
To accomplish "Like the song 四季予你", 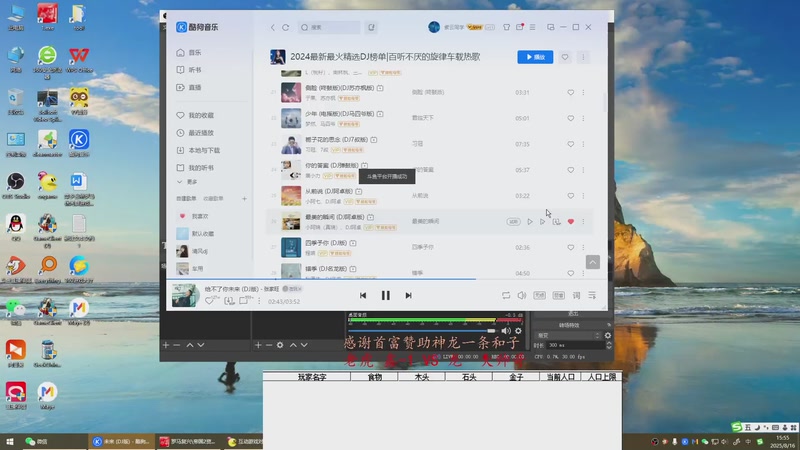I will (x=570, y=247).
